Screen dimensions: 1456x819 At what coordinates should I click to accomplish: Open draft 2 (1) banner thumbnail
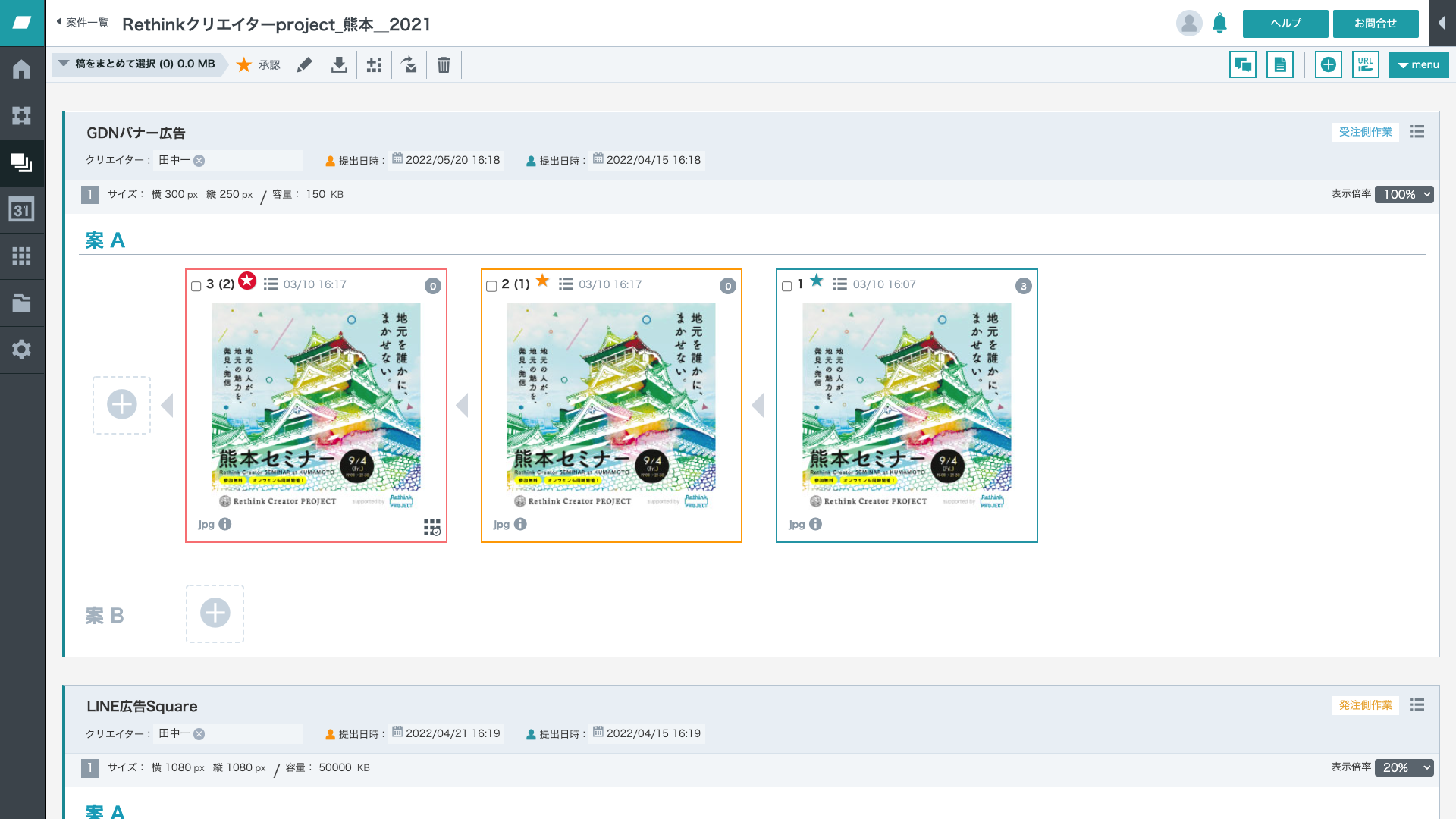[610, 406]
